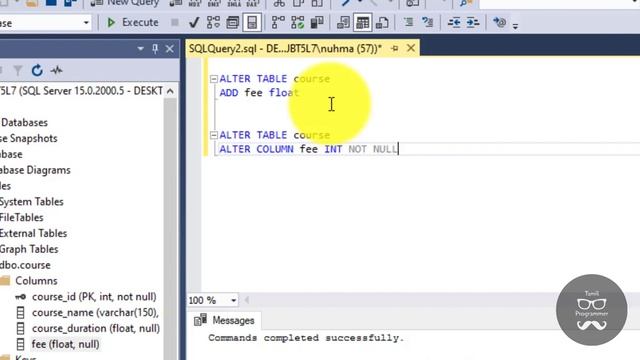Click the editor horizontal scroll left arrow
This screenshot has height=360, width=640.
(247, 300)
